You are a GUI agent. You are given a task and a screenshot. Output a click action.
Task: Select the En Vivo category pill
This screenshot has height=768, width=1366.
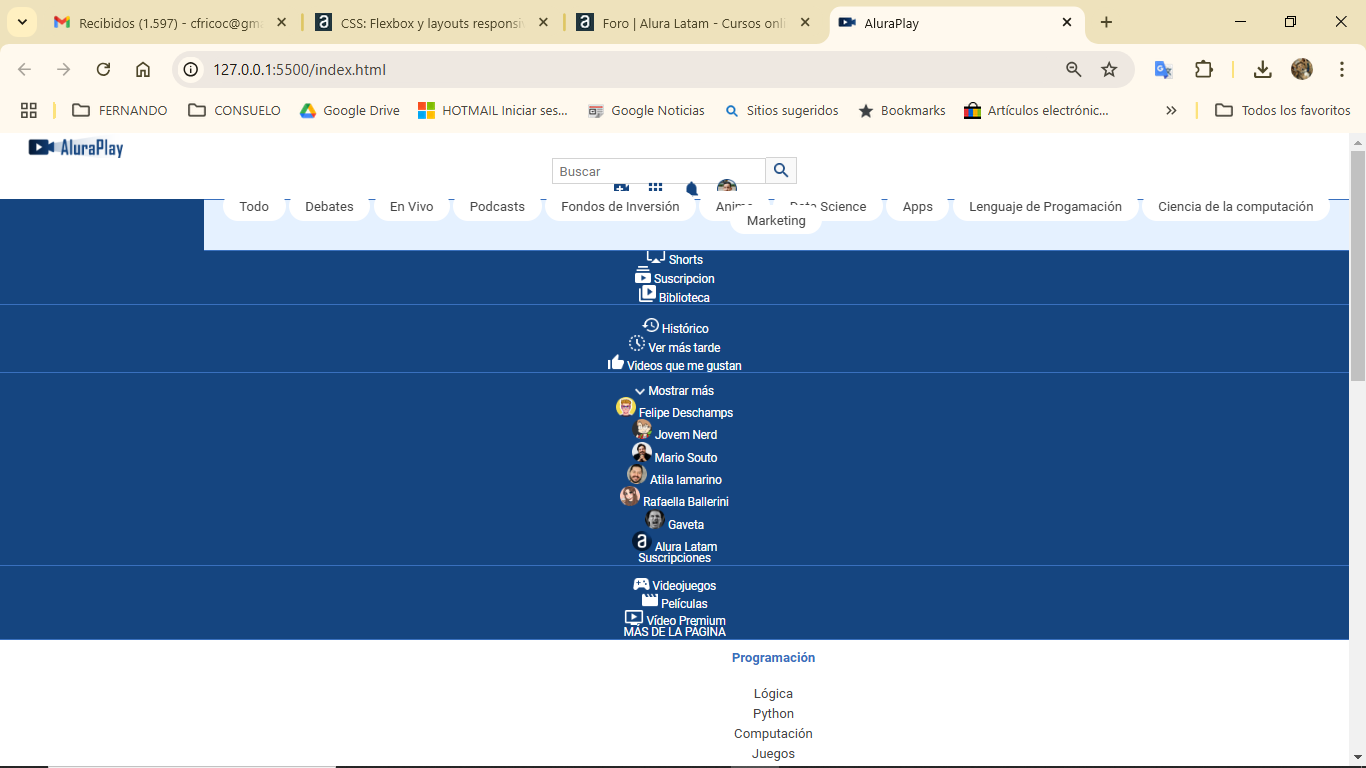(412, 206)
